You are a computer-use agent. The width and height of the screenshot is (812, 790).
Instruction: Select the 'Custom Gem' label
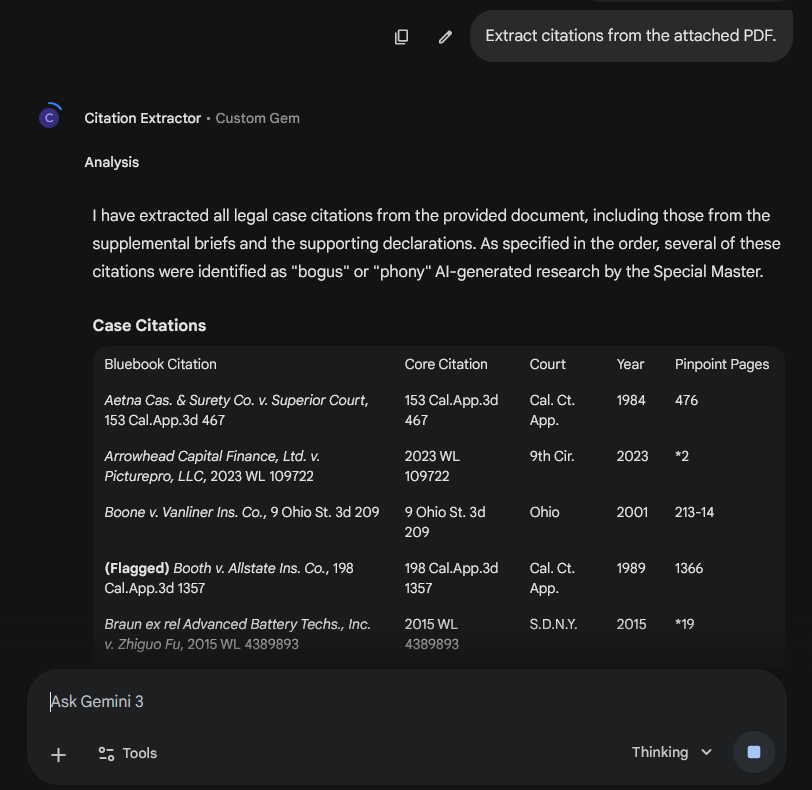pos(257,118)
